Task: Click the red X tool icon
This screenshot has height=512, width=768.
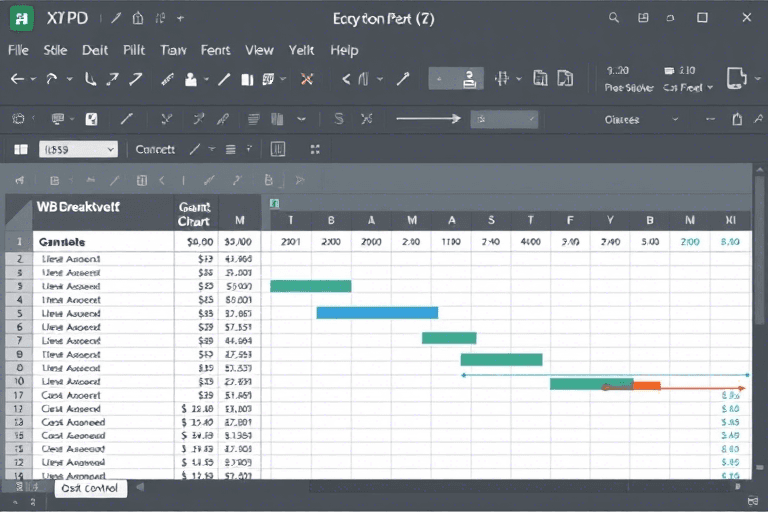Action: pyautogui.click(x=307, y=79)
